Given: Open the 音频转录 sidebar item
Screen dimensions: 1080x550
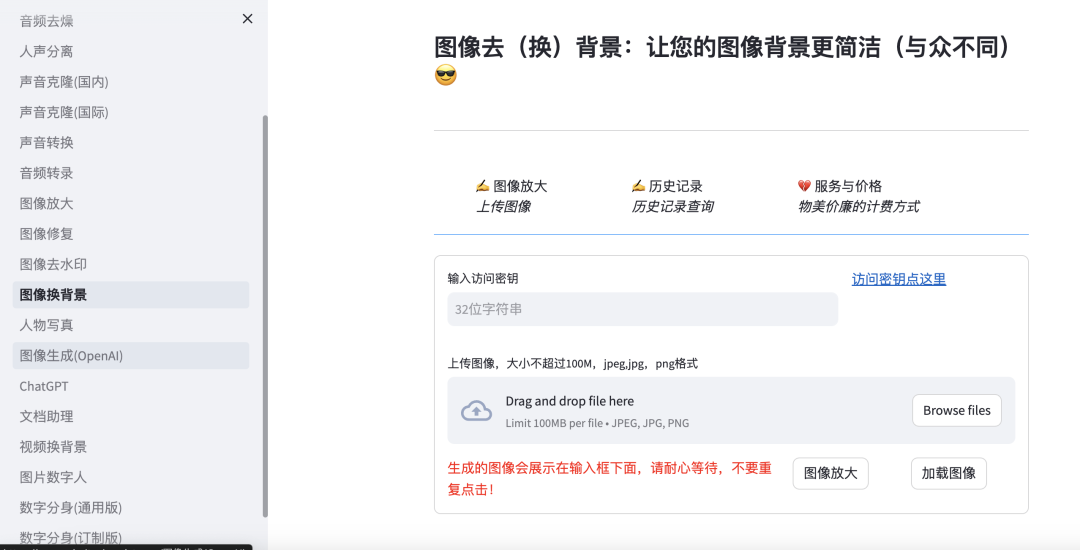Looking at the screenshot, I should [46, 173].
